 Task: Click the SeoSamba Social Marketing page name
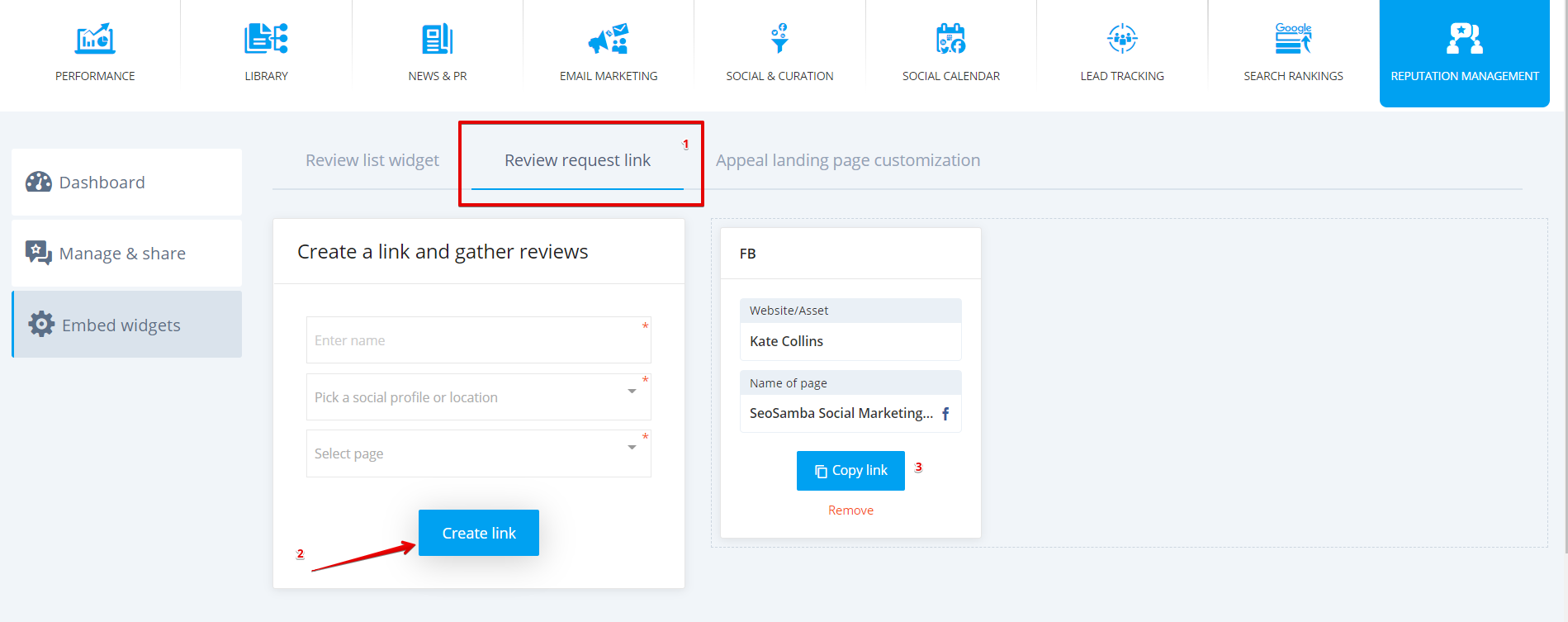(x=841, y=413)
